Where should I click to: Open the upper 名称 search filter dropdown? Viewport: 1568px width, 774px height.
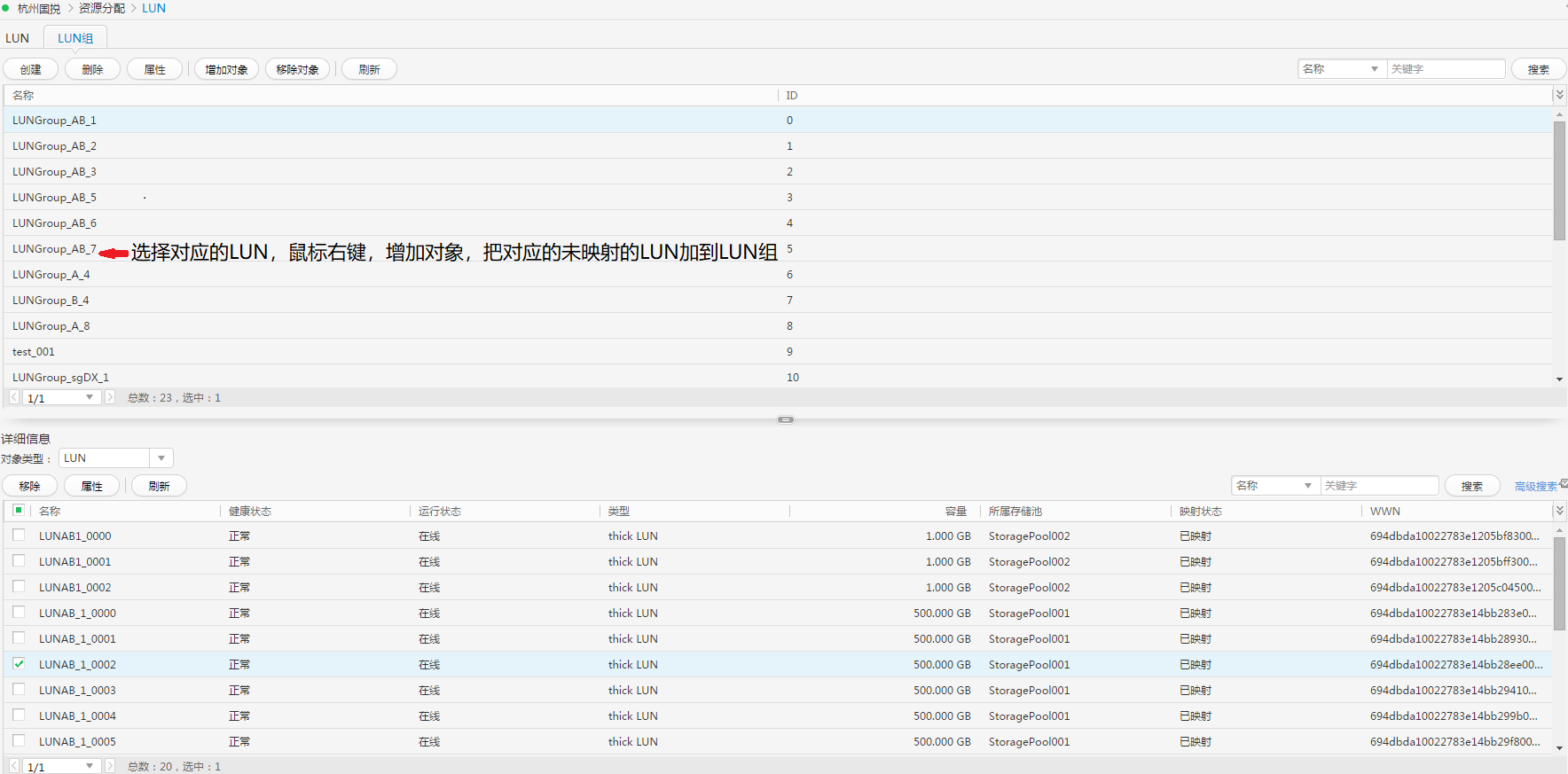(x=1342, y=68)
